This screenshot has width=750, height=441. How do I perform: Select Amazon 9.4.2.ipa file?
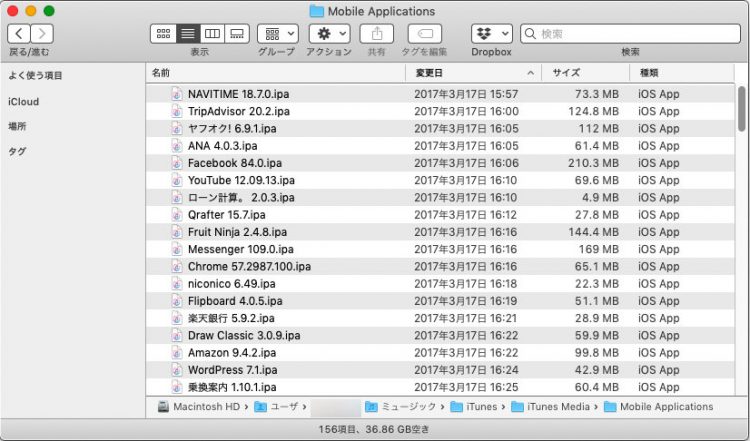click(x=440, y=352)
